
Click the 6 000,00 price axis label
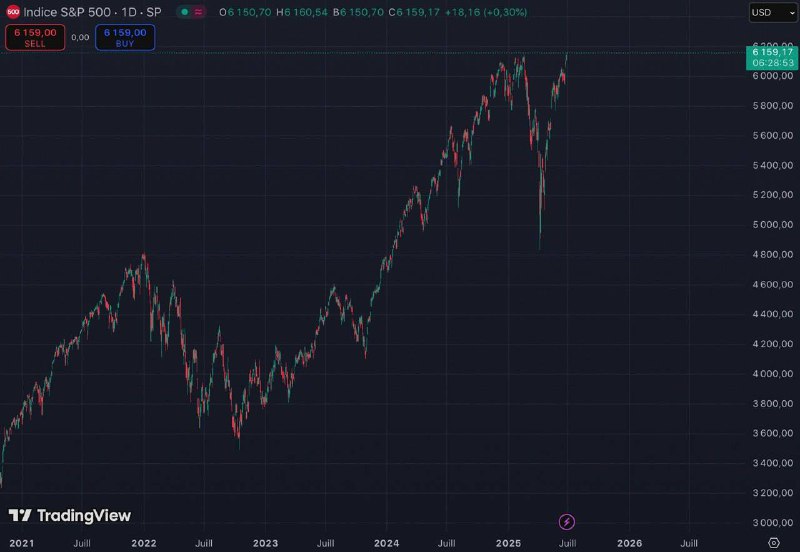(773, 76)
